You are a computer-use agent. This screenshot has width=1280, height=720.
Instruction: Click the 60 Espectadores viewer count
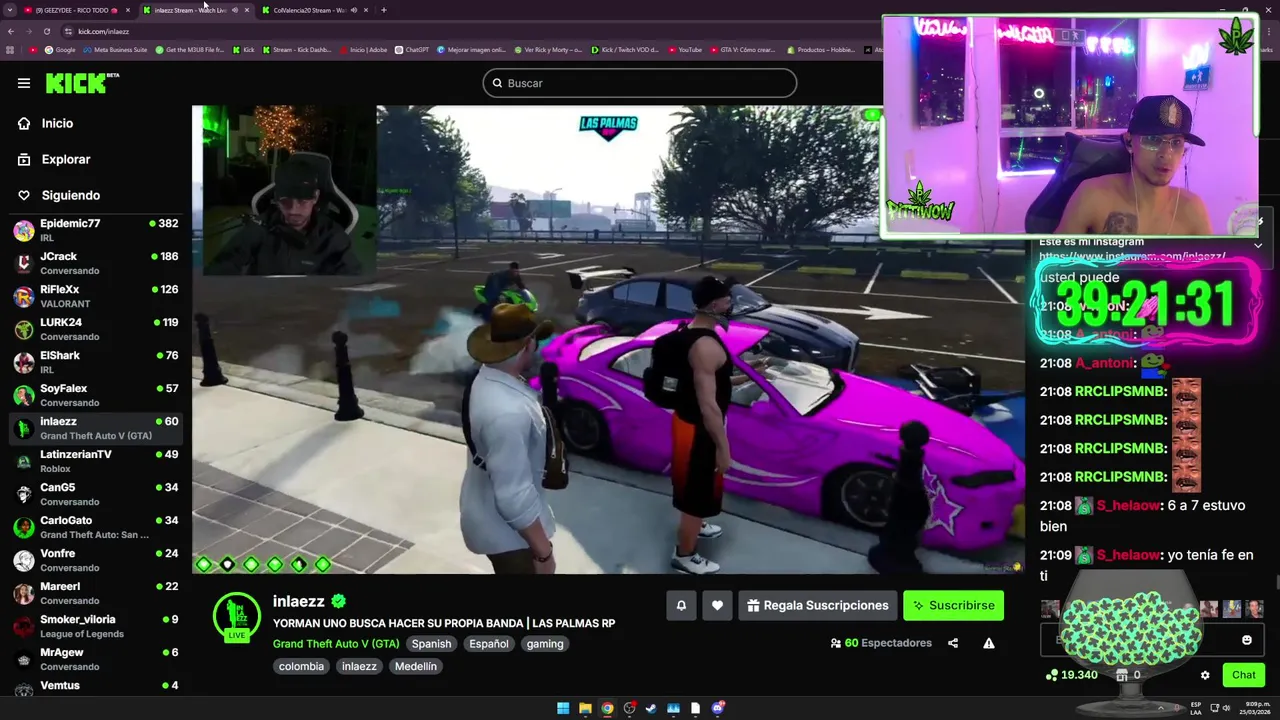881,643
